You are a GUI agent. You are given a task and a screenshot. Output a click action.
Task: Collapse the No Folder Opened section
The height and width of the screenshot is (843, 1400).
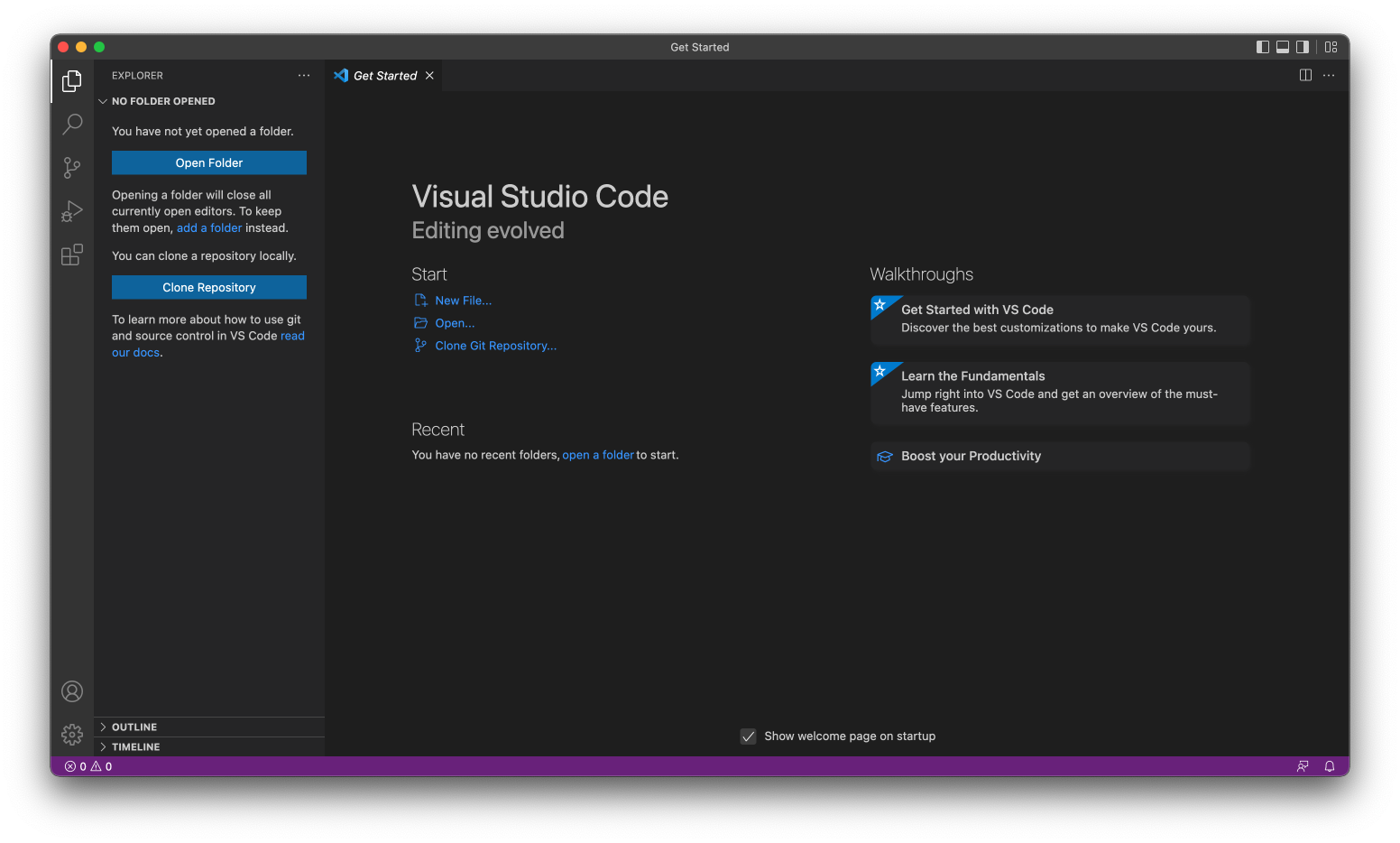208,101
